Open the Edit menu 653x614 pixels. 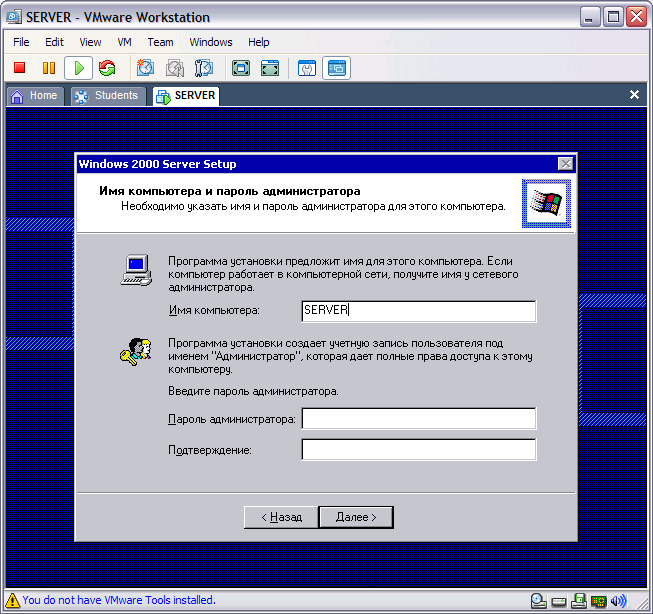54,42
